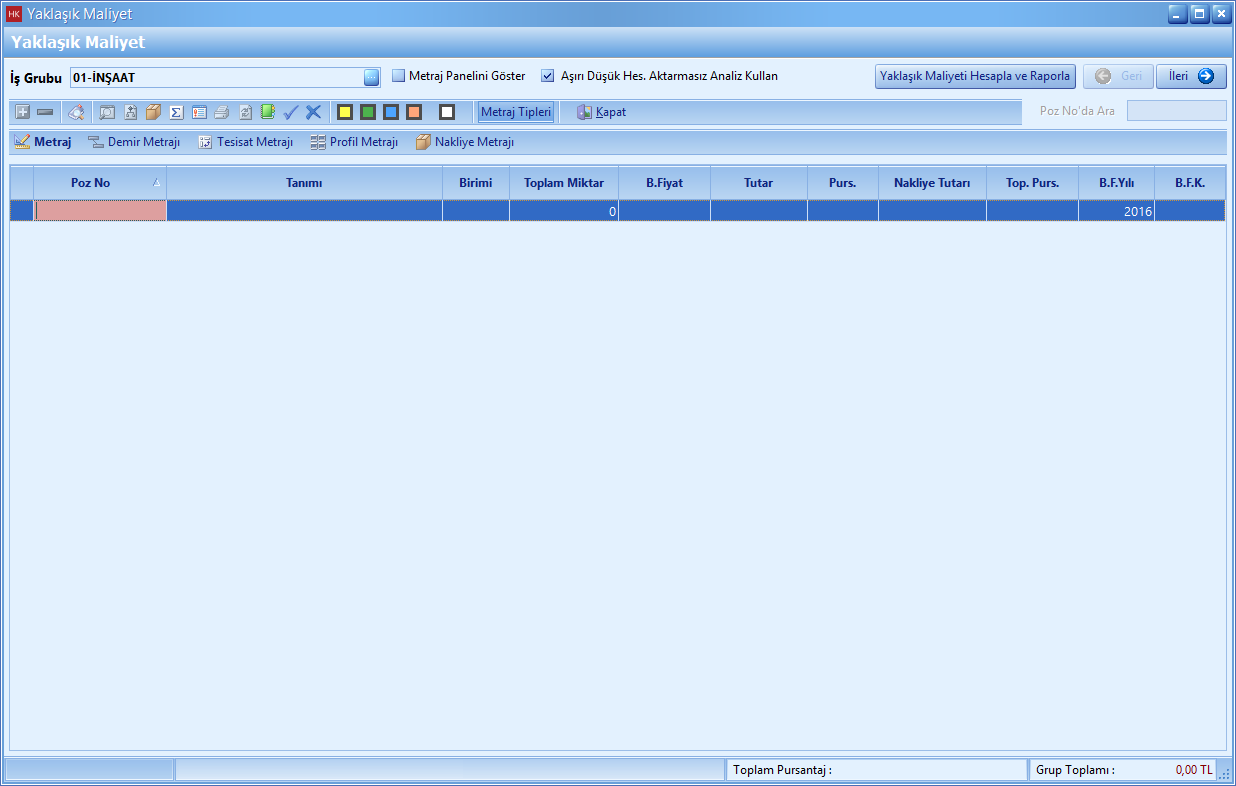Select the Nakliye Metrajı tab

point(465,143)
